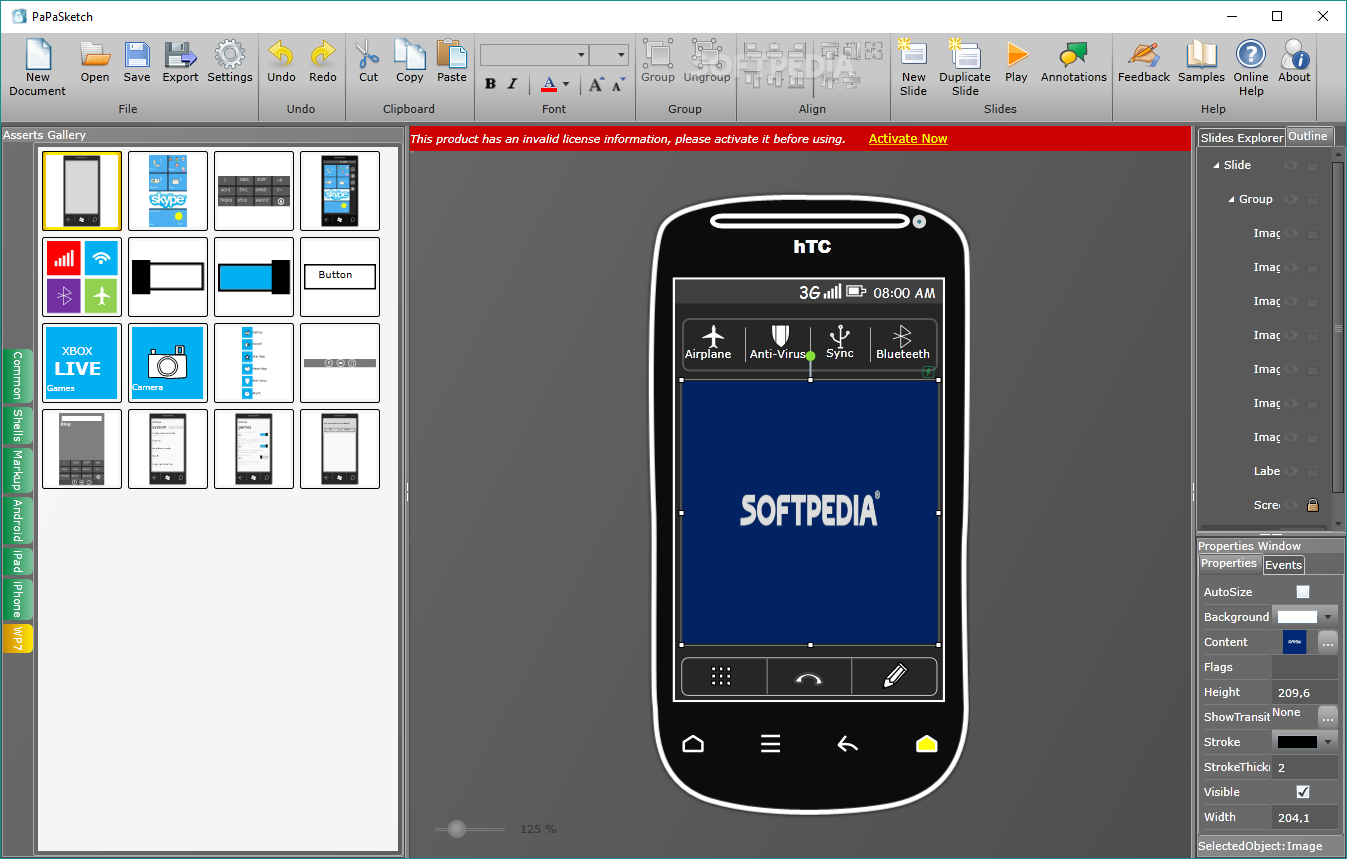
Task: Open Samples
Action: tap(1201, 62)
